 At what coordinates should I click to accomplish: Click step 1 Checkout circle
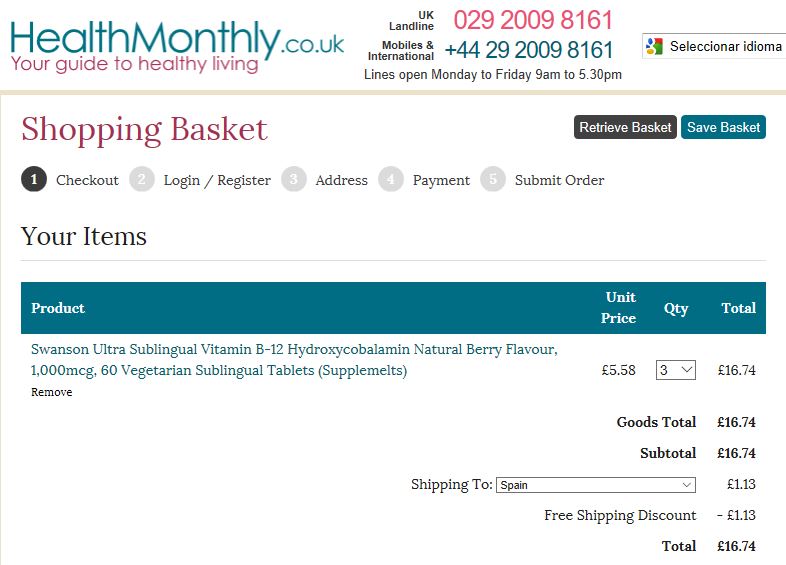click(34, 180)
